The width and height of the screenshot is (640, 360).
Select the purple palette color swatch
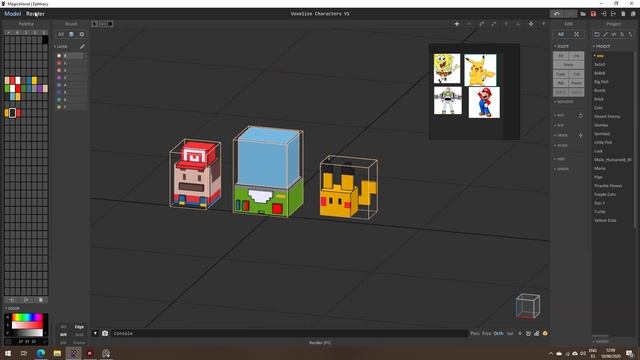40,88
